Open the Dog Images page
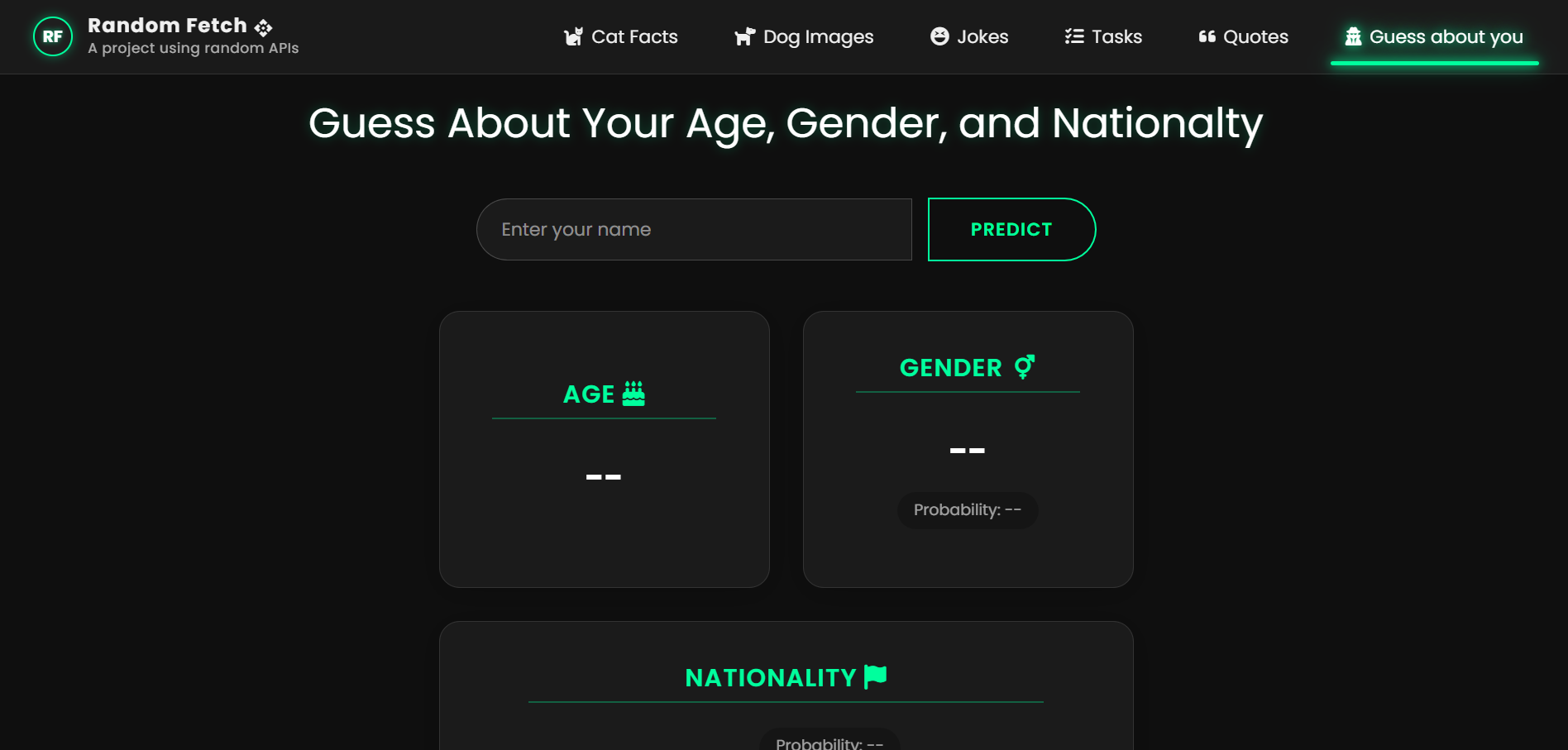Image resolution: width=1568 pixels, height=750 pixels. point(804,37)
